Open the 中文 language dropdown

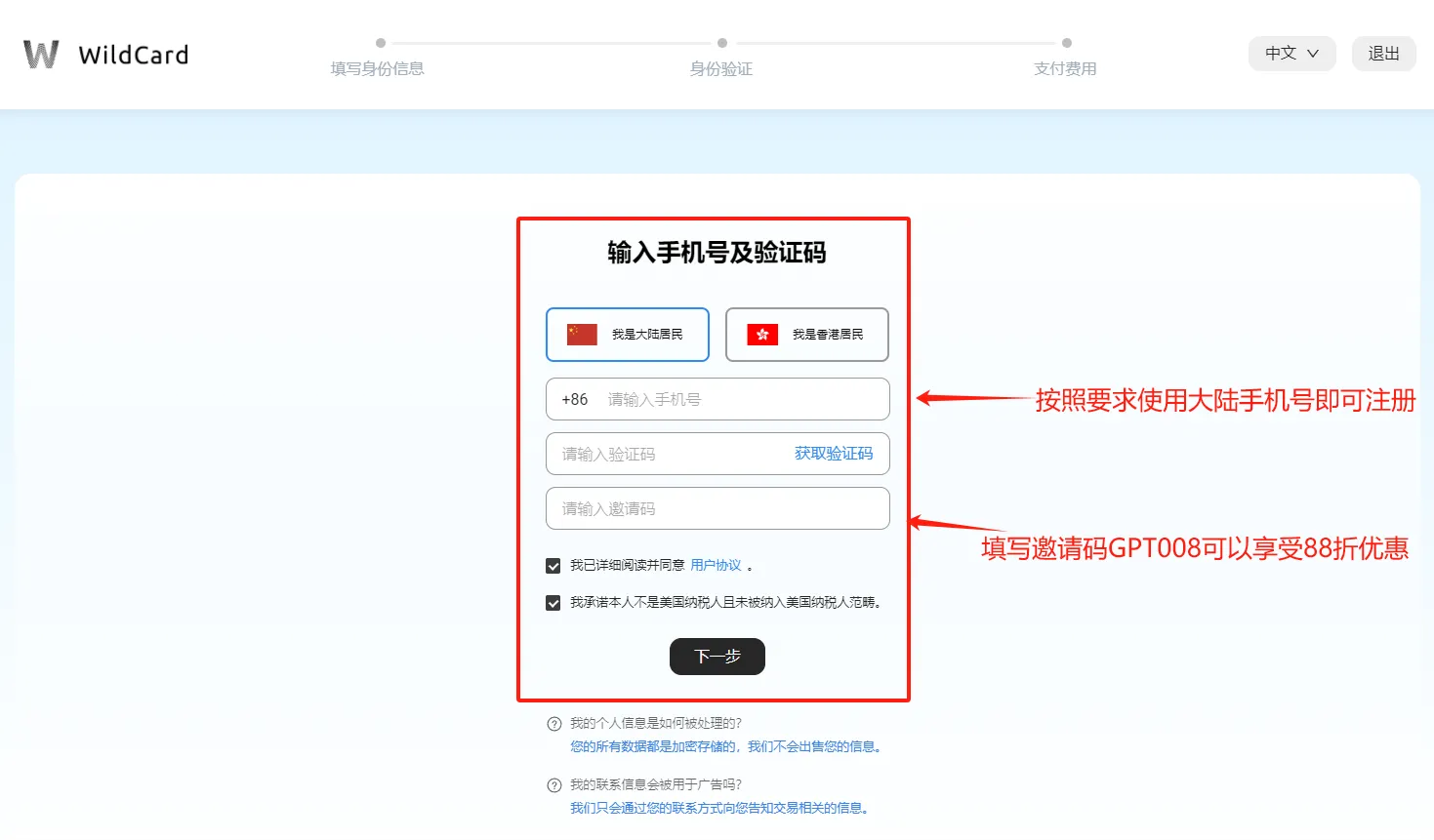click(1291, 54)
